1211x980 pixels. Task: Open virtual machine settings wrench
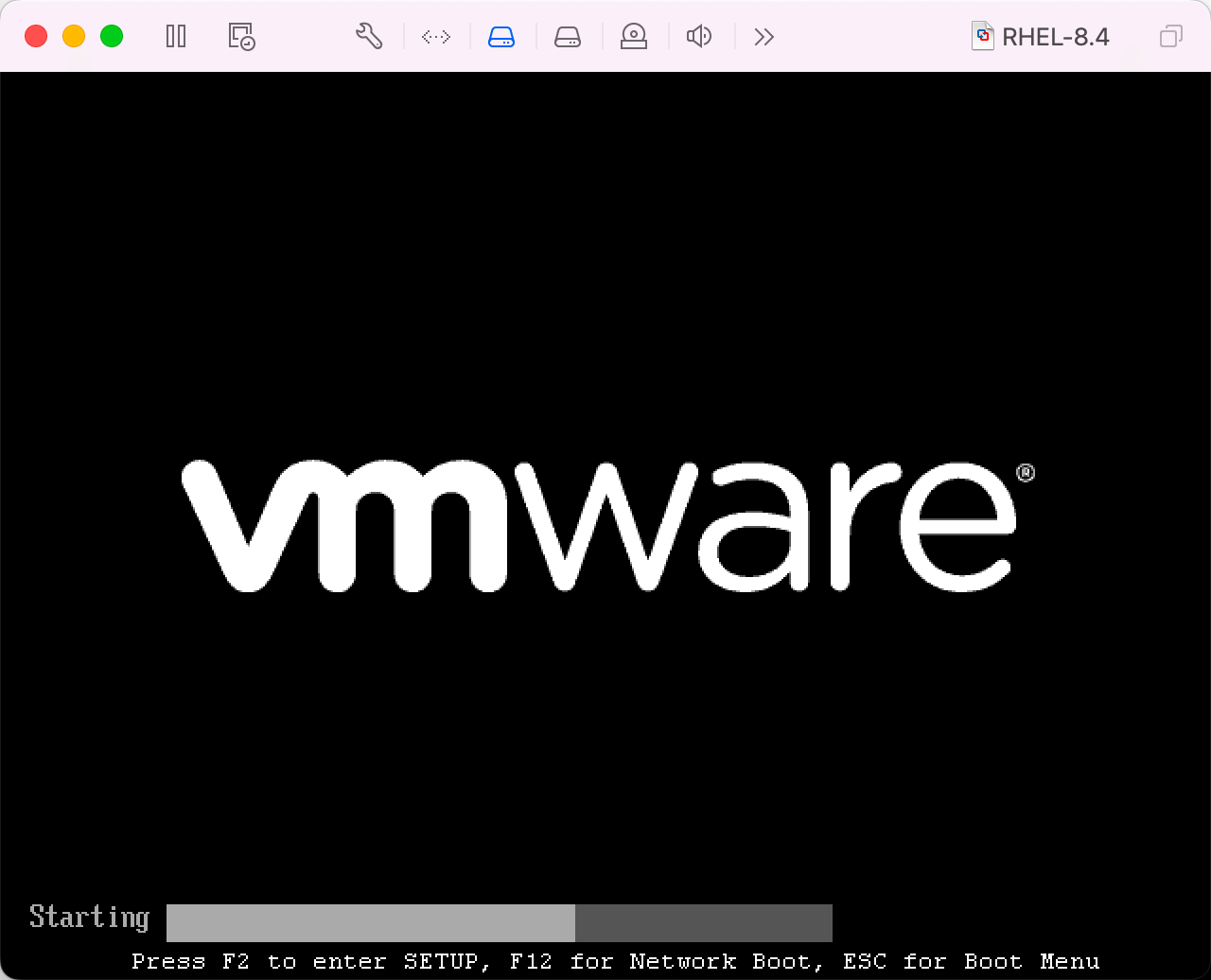point(369,37)
